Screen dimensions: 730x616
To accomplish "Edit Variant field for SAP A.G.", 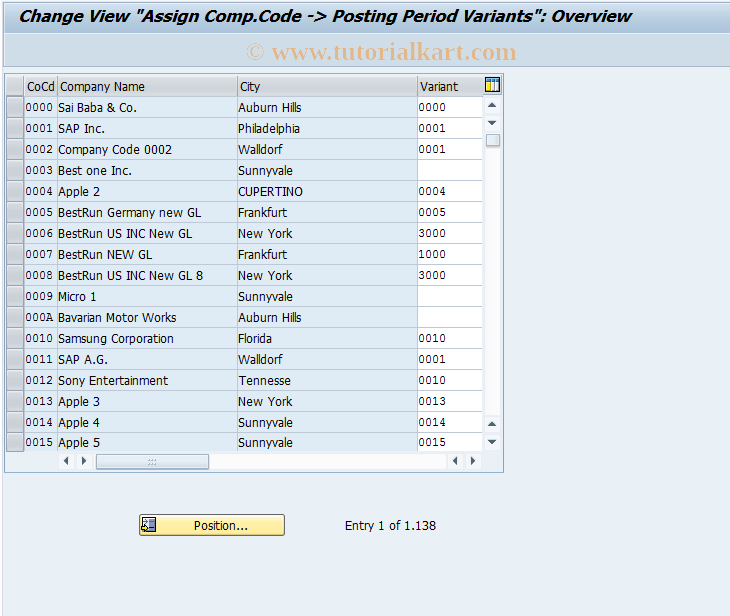I will click(450, 359).
